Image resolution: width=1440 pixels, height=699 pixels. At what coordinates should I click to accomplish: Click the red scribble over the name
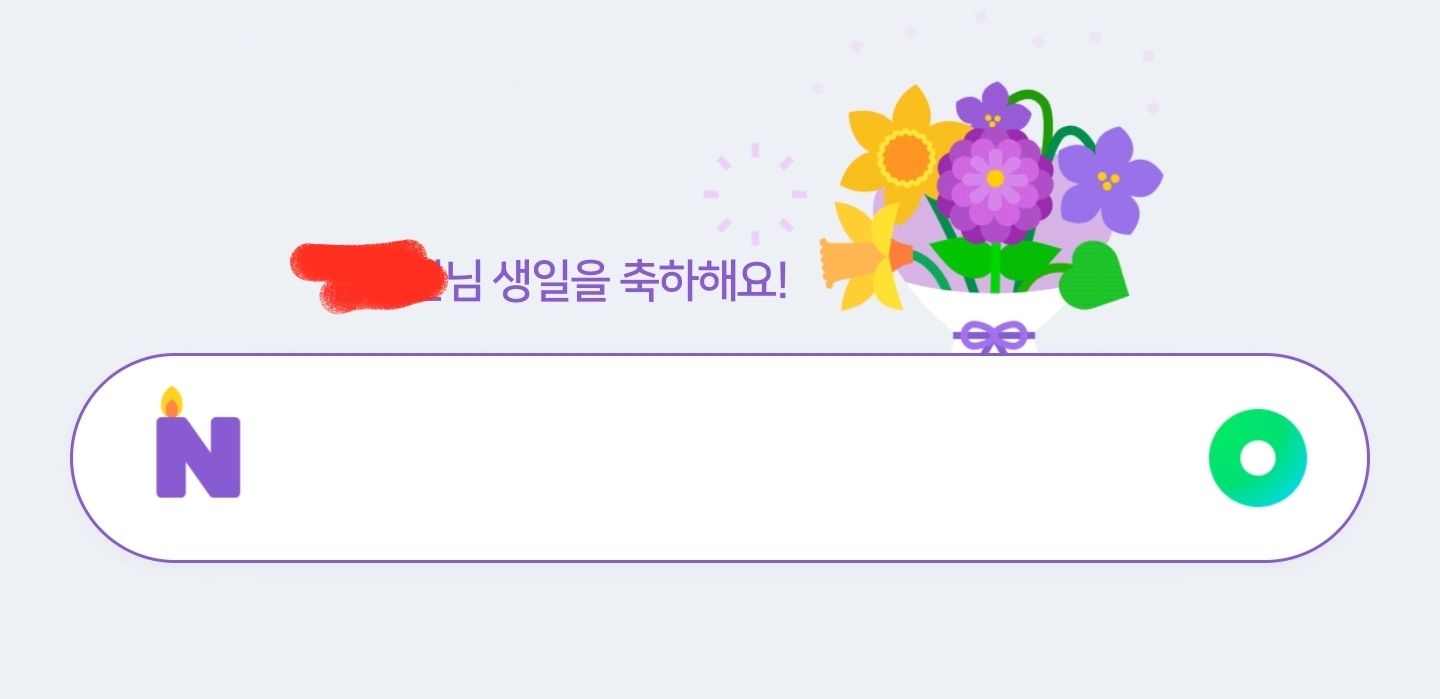pyautogui.click(x=367, y=275)
